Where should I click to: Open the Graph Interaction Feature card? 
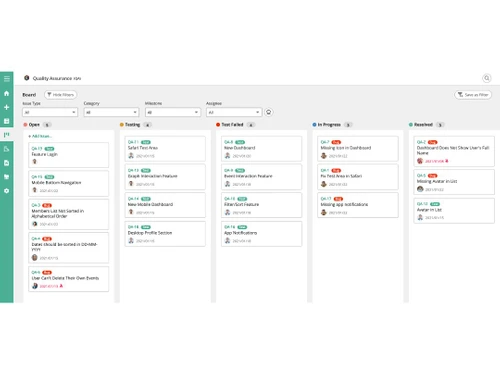point(165,177)
